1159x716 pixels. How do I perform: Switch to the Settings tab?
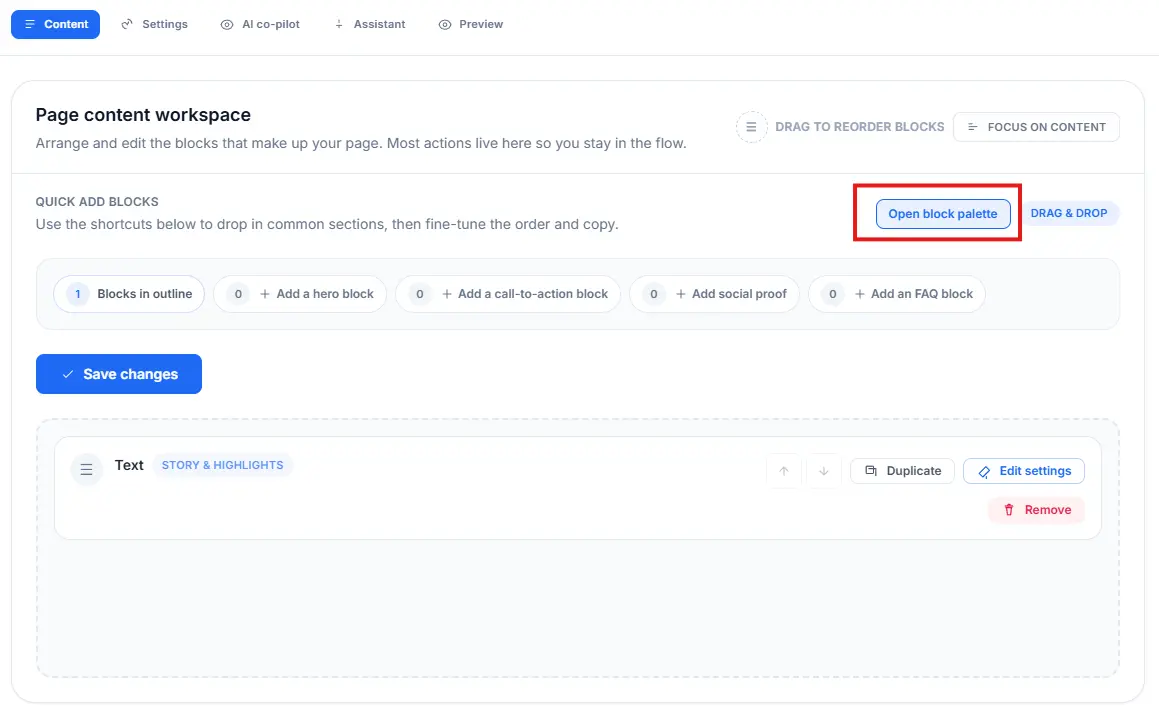tap(154, 24)
